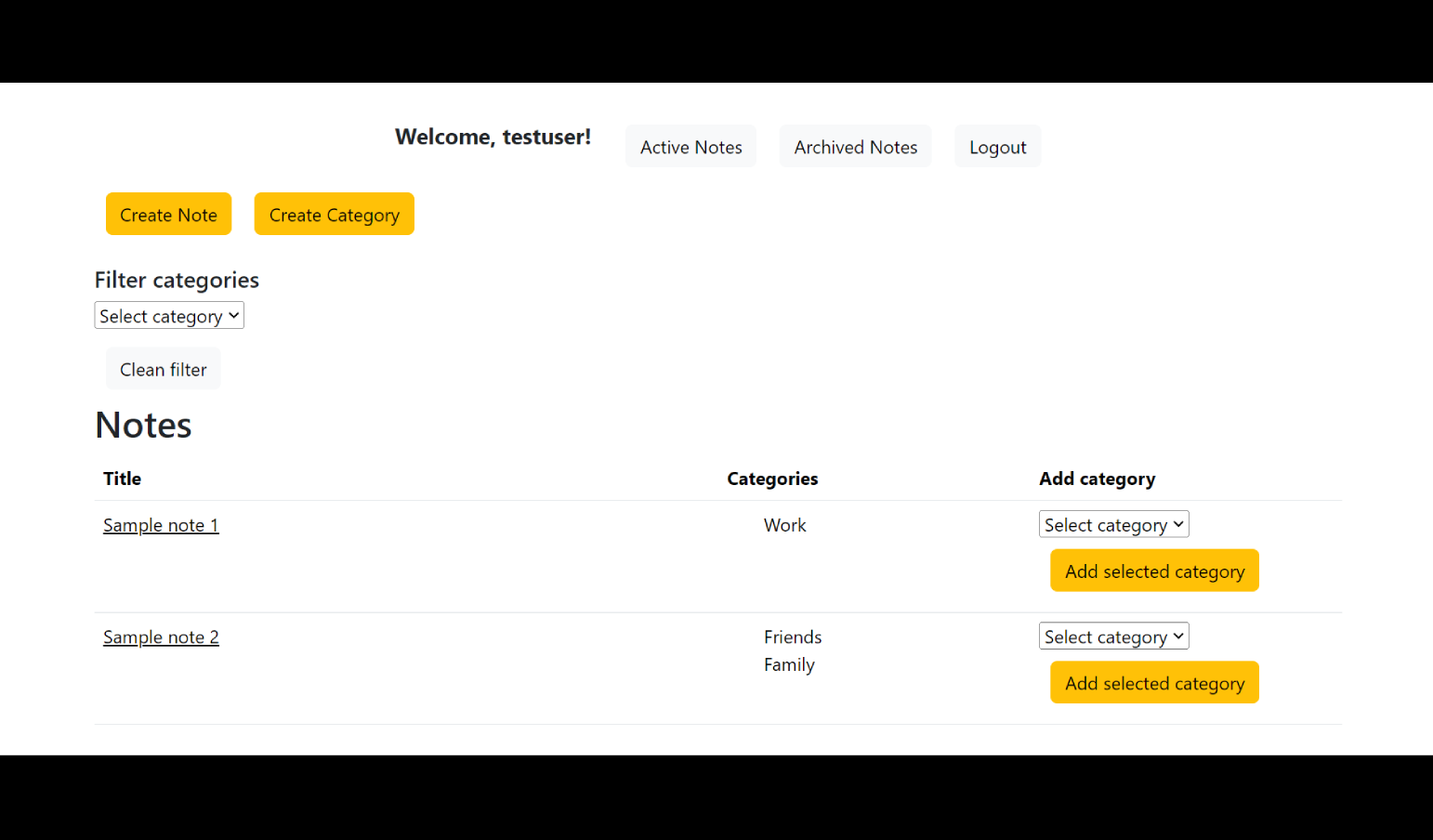
Task: Open the Active Notes tab
Action: [690, 147]
